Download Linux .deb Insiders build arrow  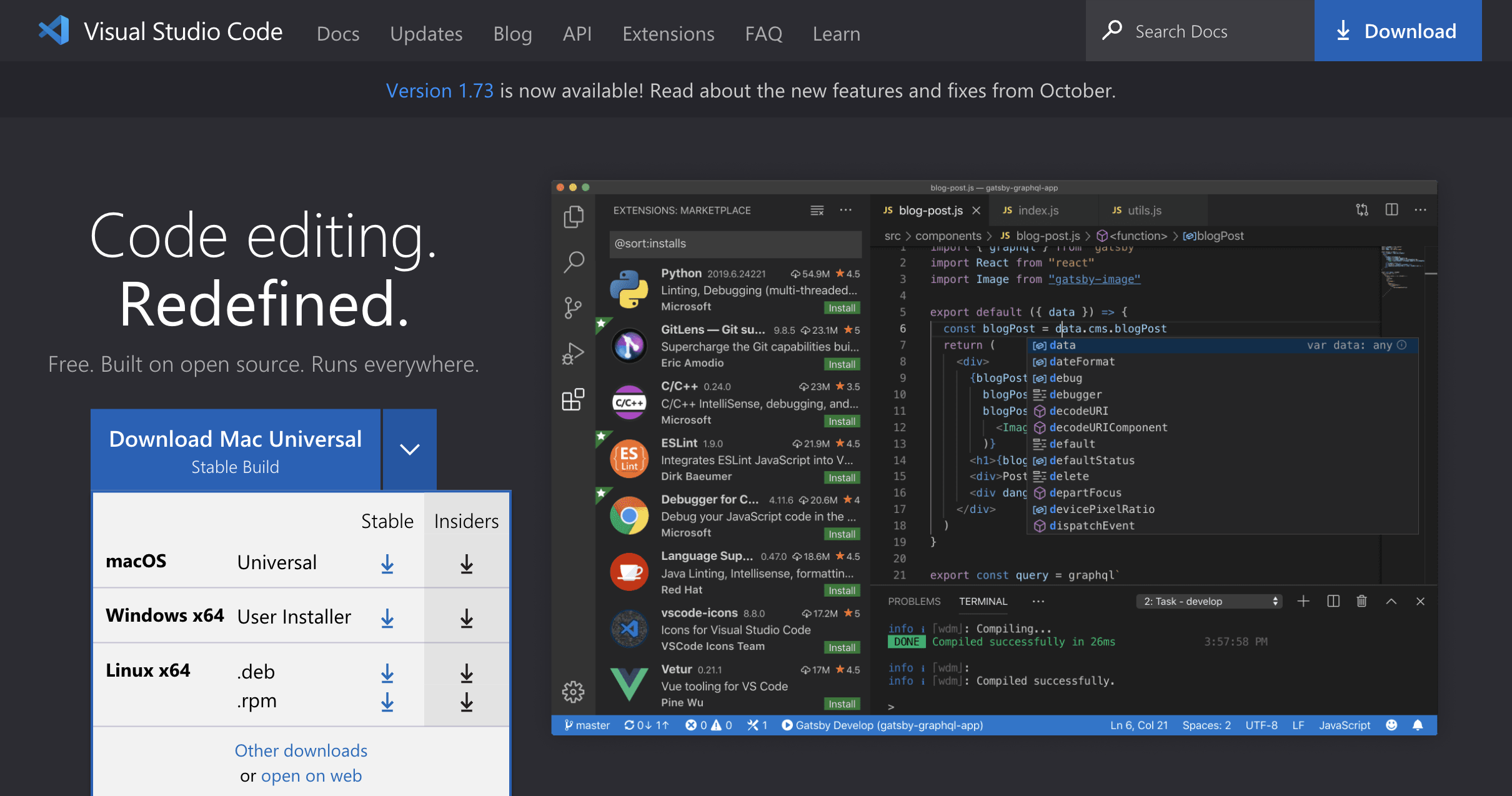click(466, 673)
